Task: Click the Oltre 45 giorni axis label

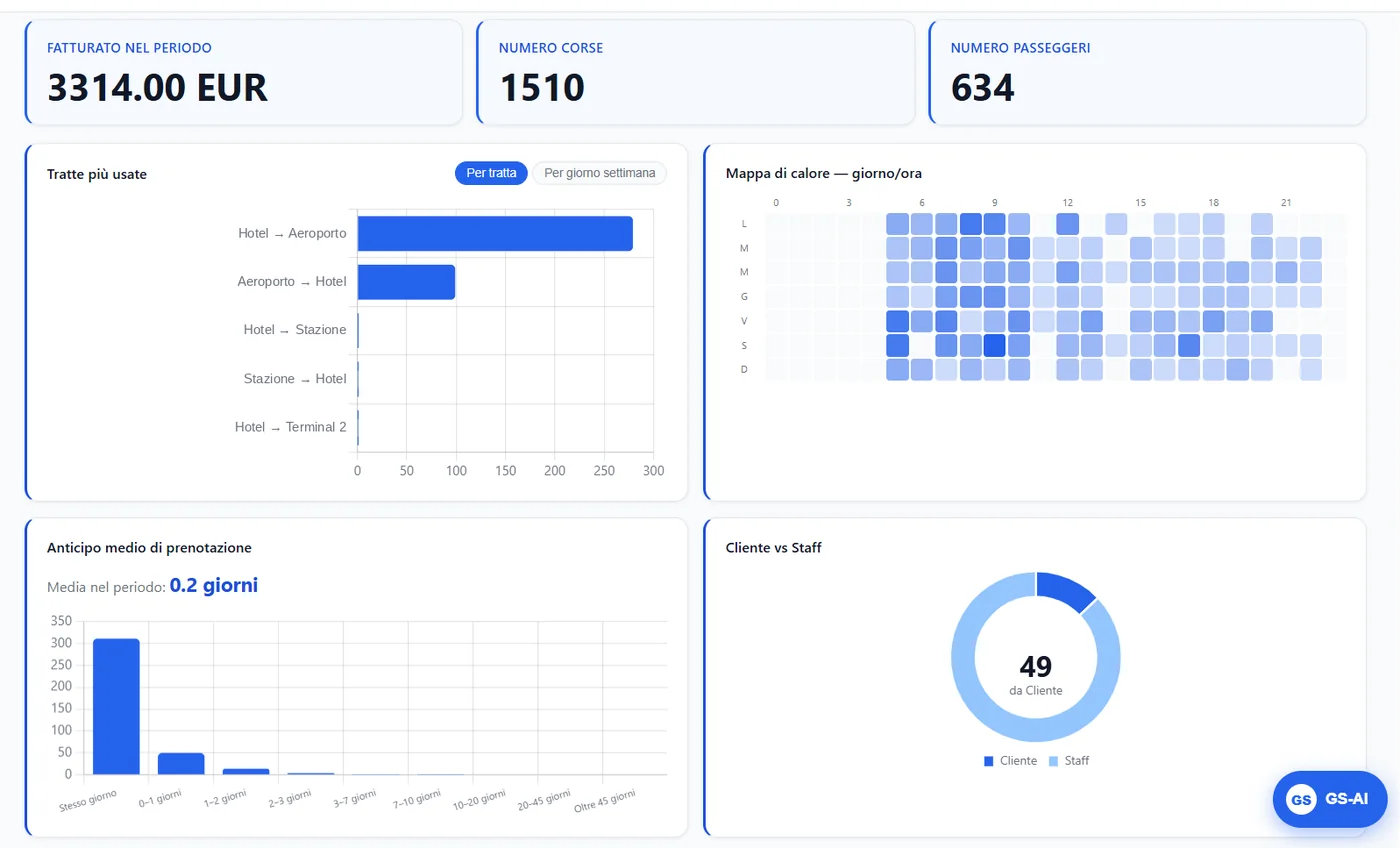Action: 605,801
